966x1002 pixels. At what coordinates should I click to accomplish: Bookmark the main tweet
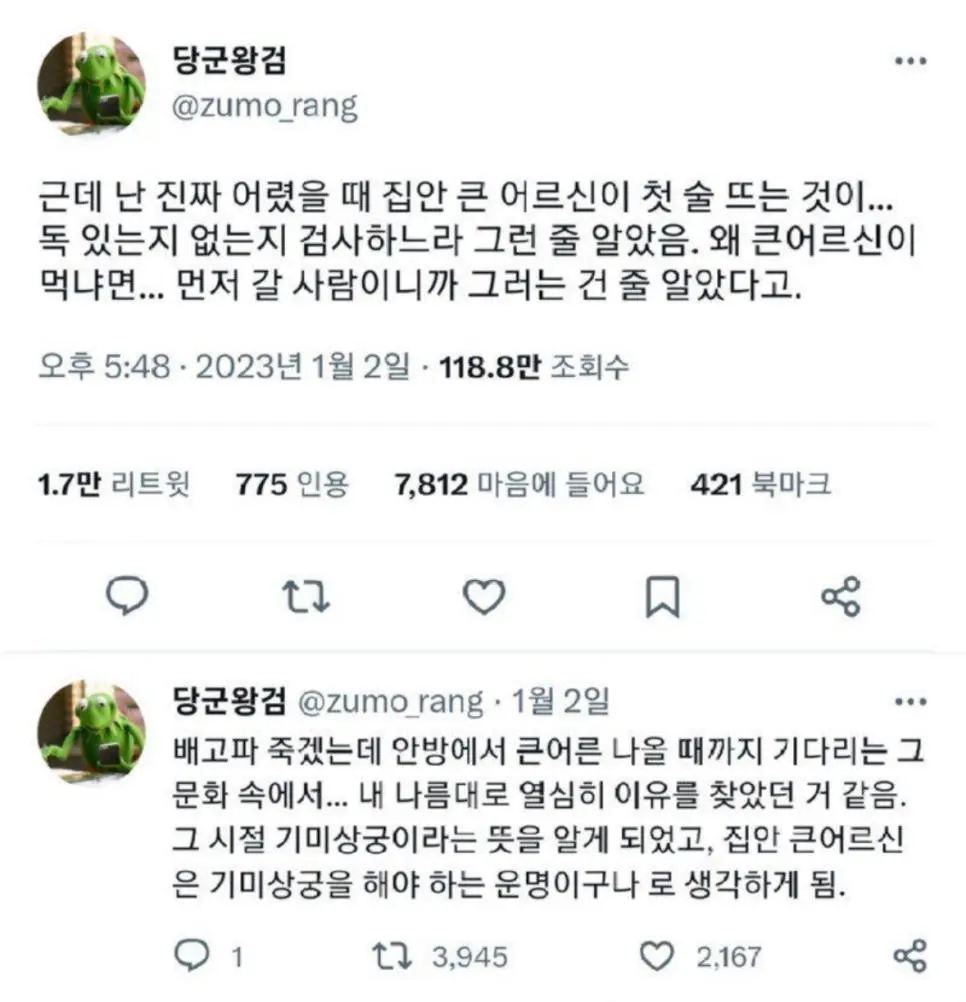click(663, 596)
